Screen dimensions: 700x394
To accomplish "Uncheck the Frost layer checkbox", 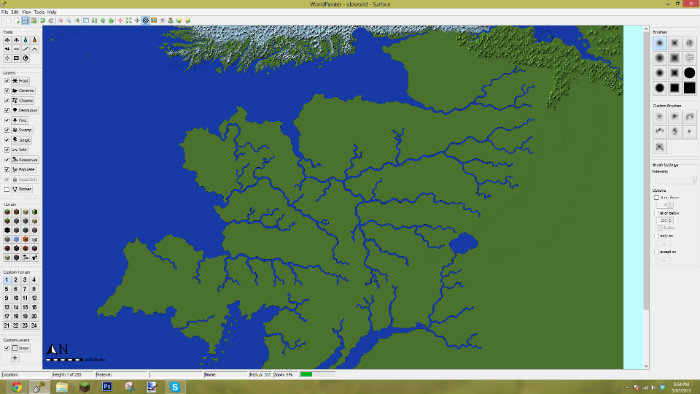I will pos(7,81).
